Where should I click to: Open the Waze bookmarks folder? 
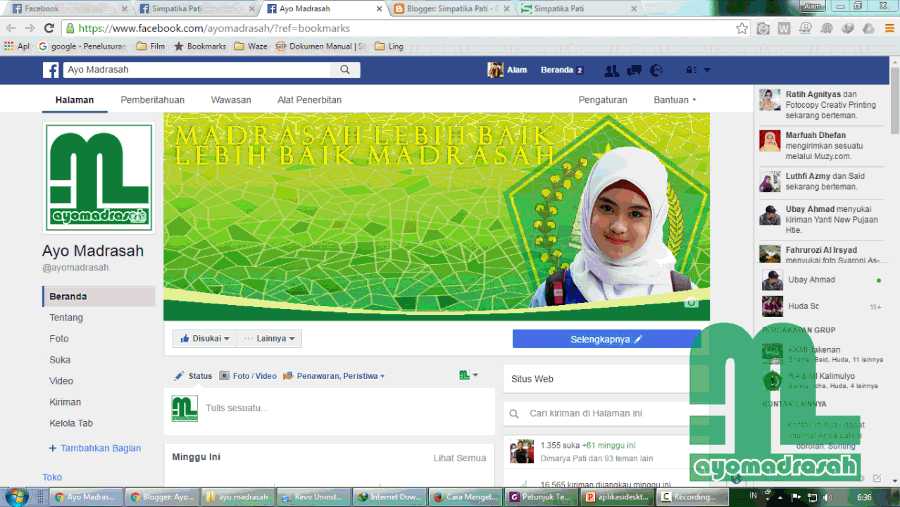pos(251,46)
